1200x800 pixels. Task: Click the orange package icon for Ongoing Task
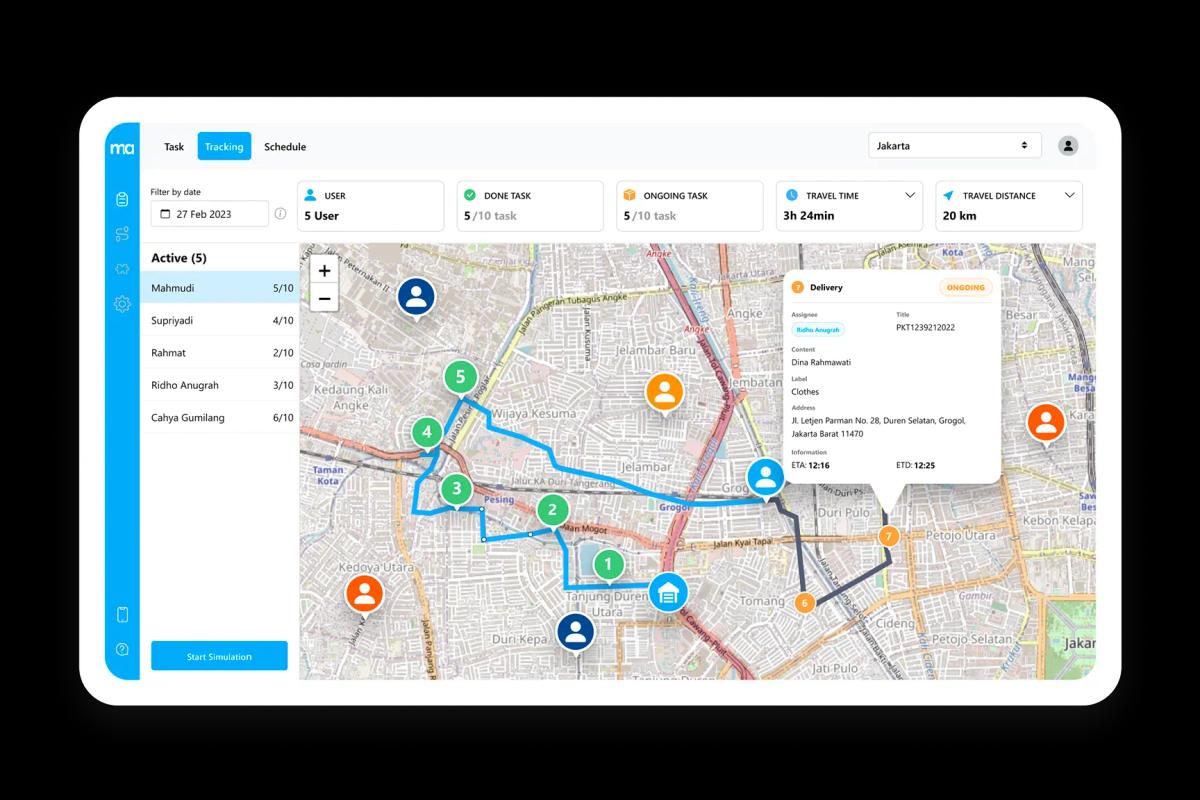click(x=631, y=195)
